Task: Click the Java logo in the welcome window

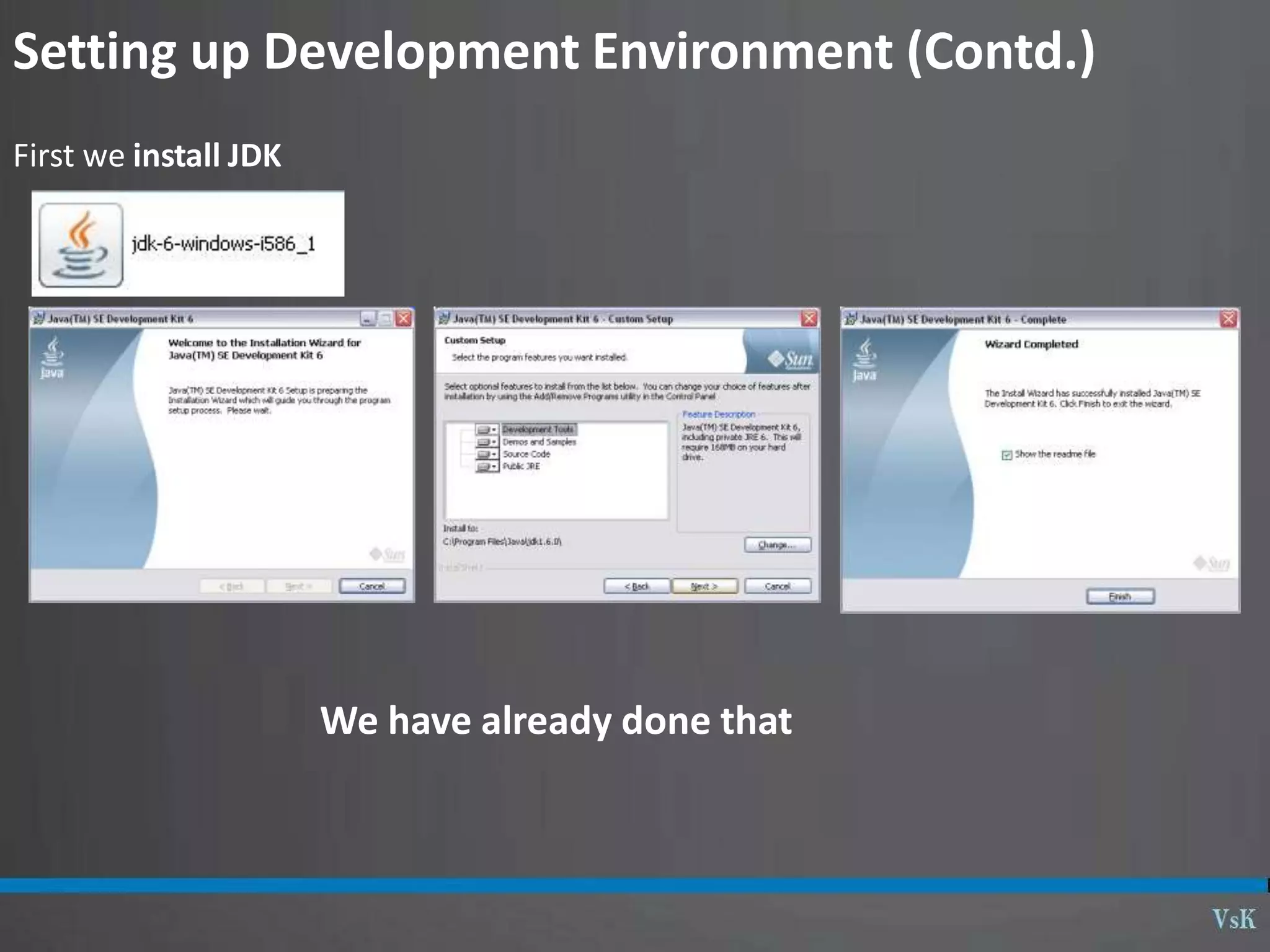Action: [x=52, y=356]
